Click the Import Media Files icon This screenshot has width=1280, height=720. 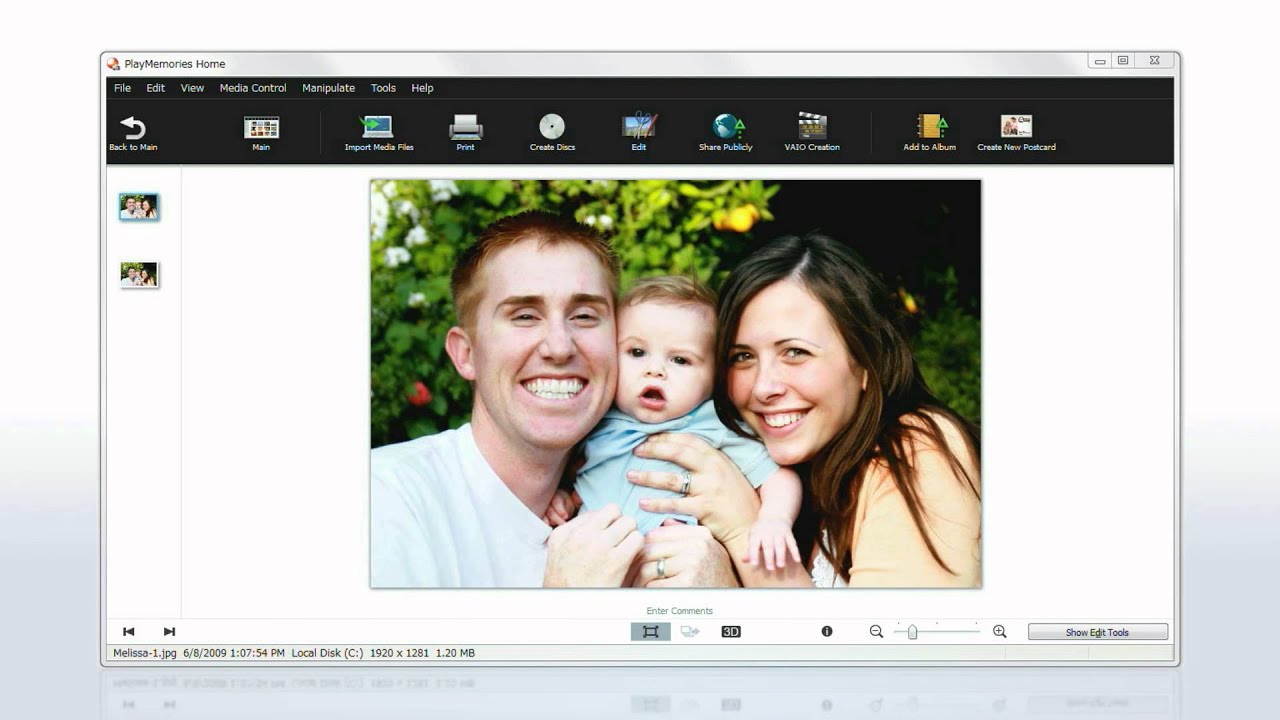(x=378, y=127)
